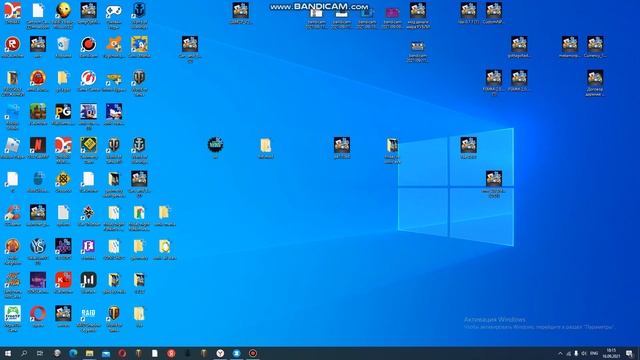Open the silver tilted Roblox Player icon
This screenshot has width=640, height=360.
click(13, 145)
